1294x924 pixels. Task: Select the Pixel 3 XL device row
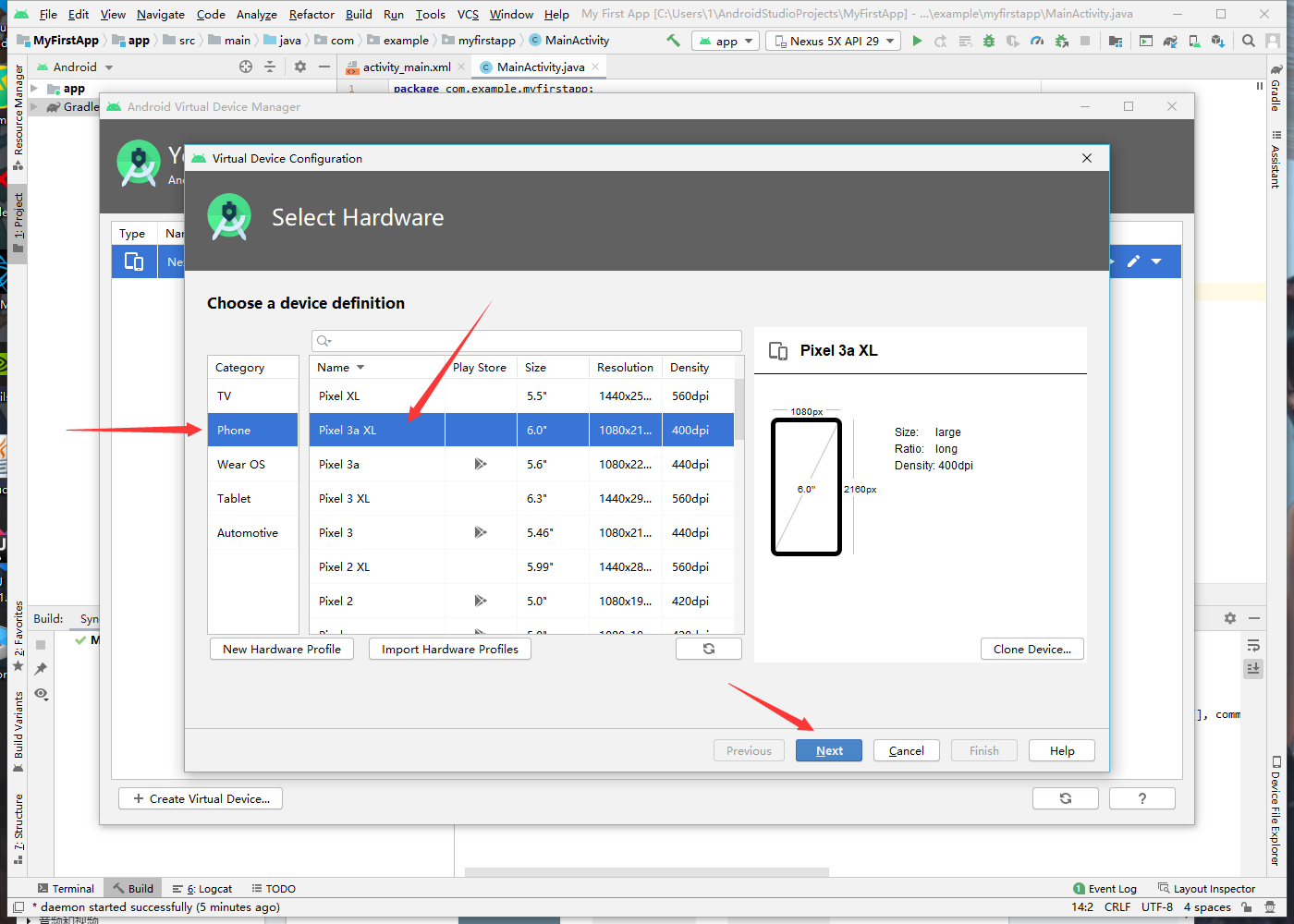pyautogui.click(x=522, y=498)
